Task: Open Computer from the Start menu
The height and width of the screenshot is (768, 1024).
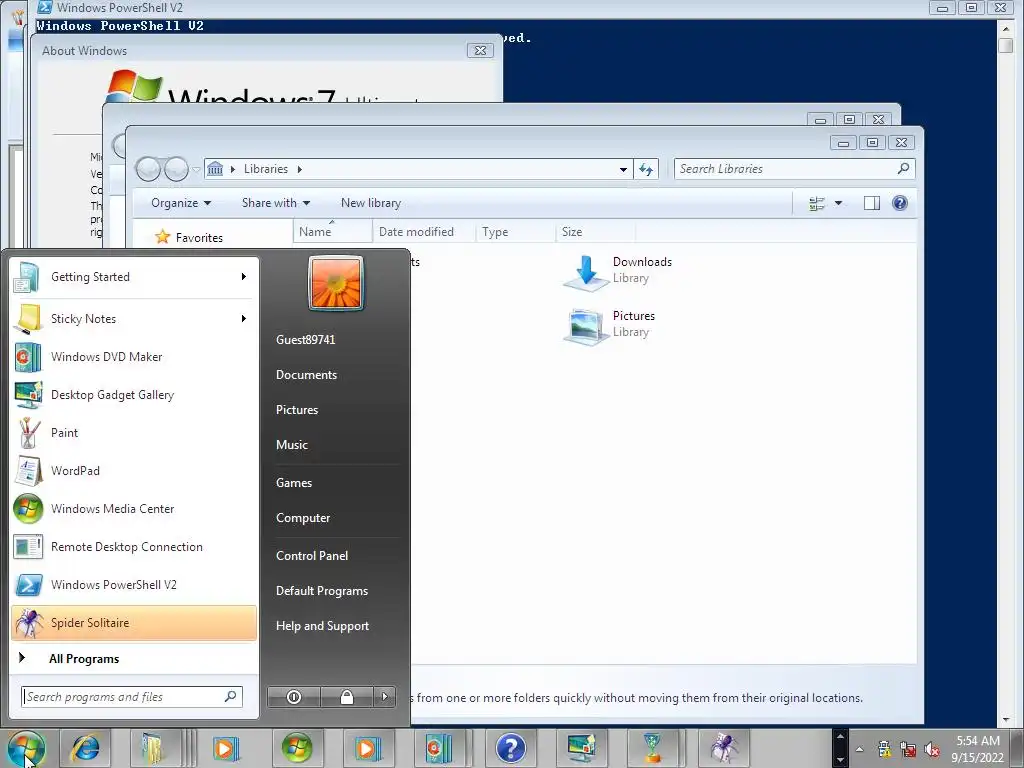Action: point(303,518)
